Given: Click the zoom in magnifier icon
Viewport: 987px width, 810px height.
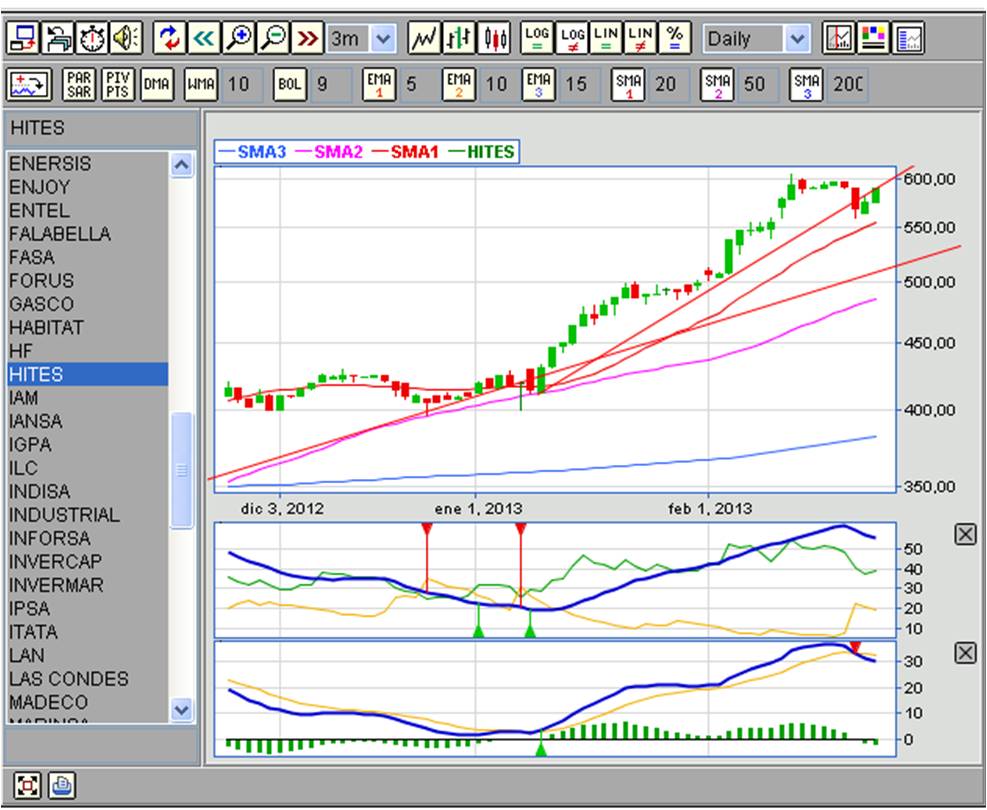Looking at the screenshot, I should click(238, 39).
